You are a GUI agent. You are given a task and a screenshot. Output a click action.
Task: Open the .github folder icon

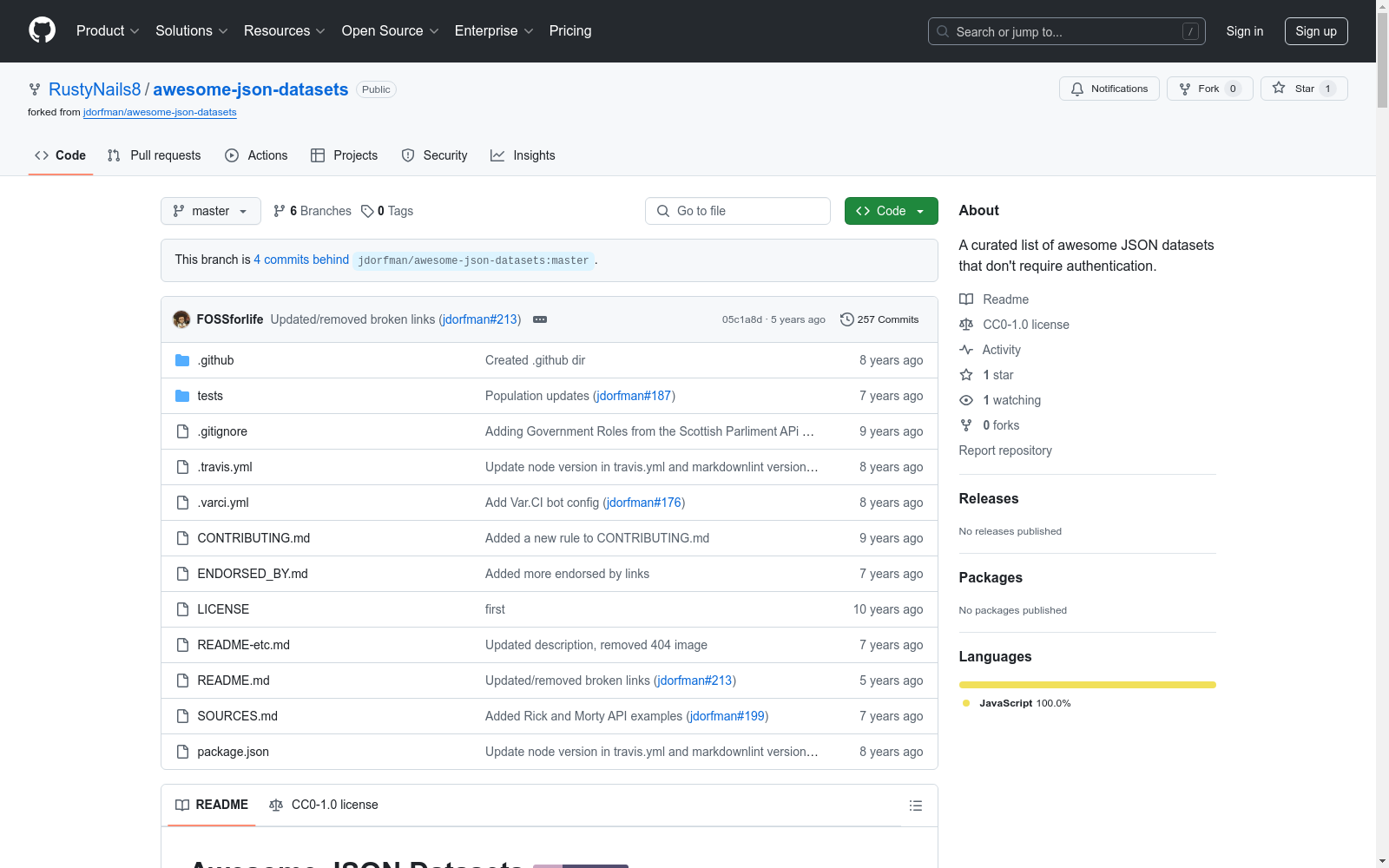tap(182, 360)
